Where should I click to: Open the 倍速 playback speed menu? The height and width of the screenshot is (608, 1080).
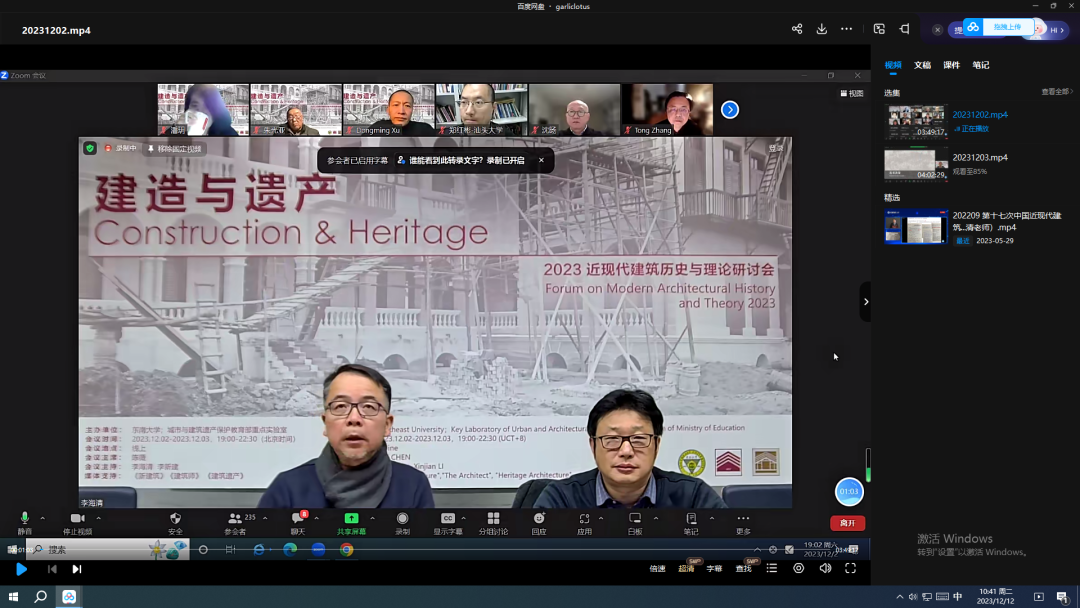click(x=657, y=568)
